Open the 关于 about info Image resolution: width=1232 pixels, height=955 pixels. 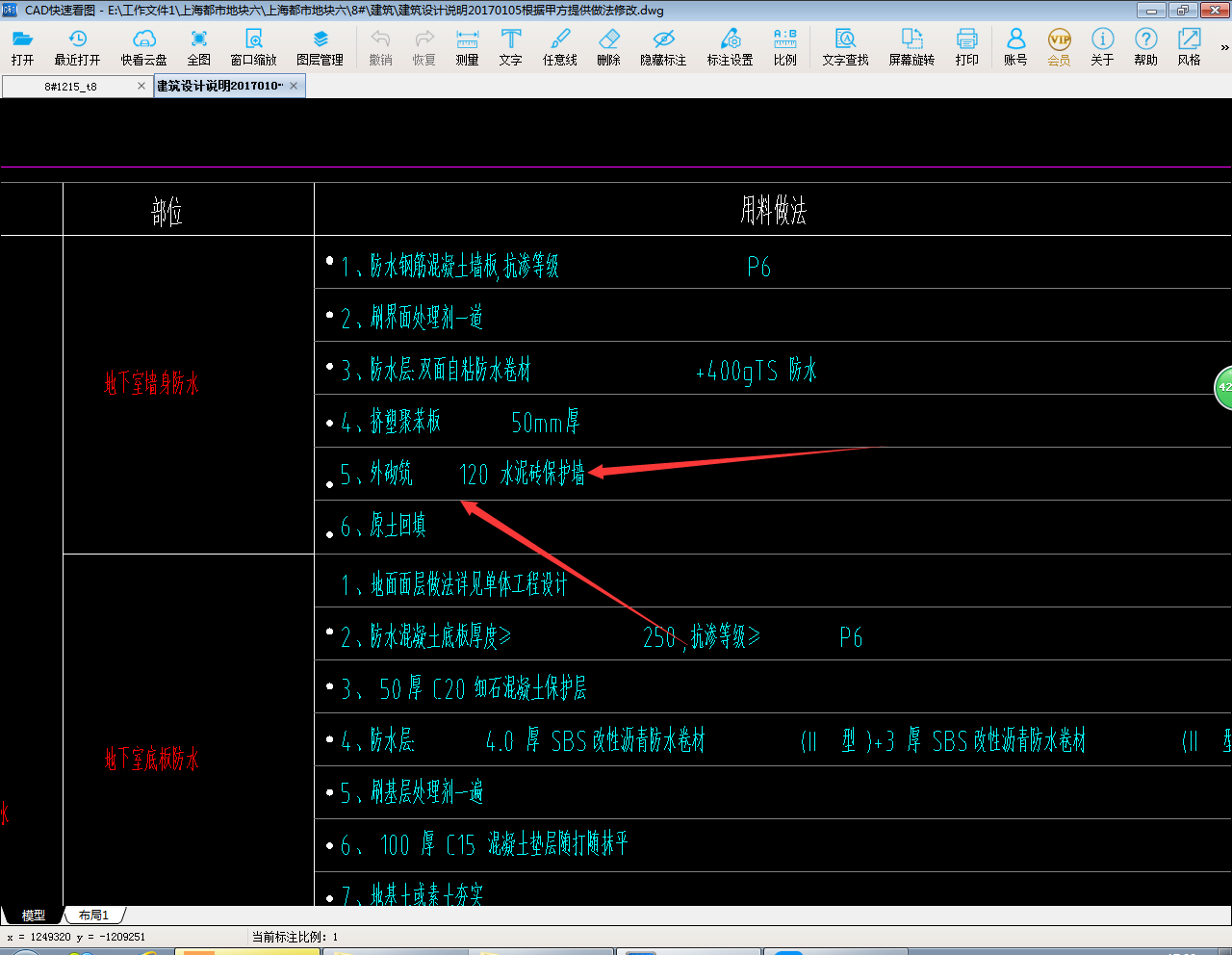tap(1102, 46)
